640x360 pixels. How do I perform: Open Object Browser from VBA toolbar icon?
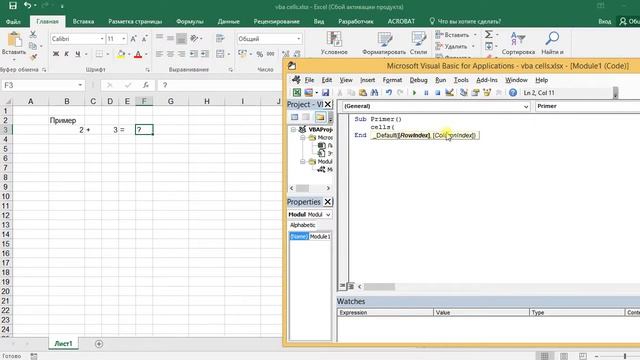tap(487, 93)
